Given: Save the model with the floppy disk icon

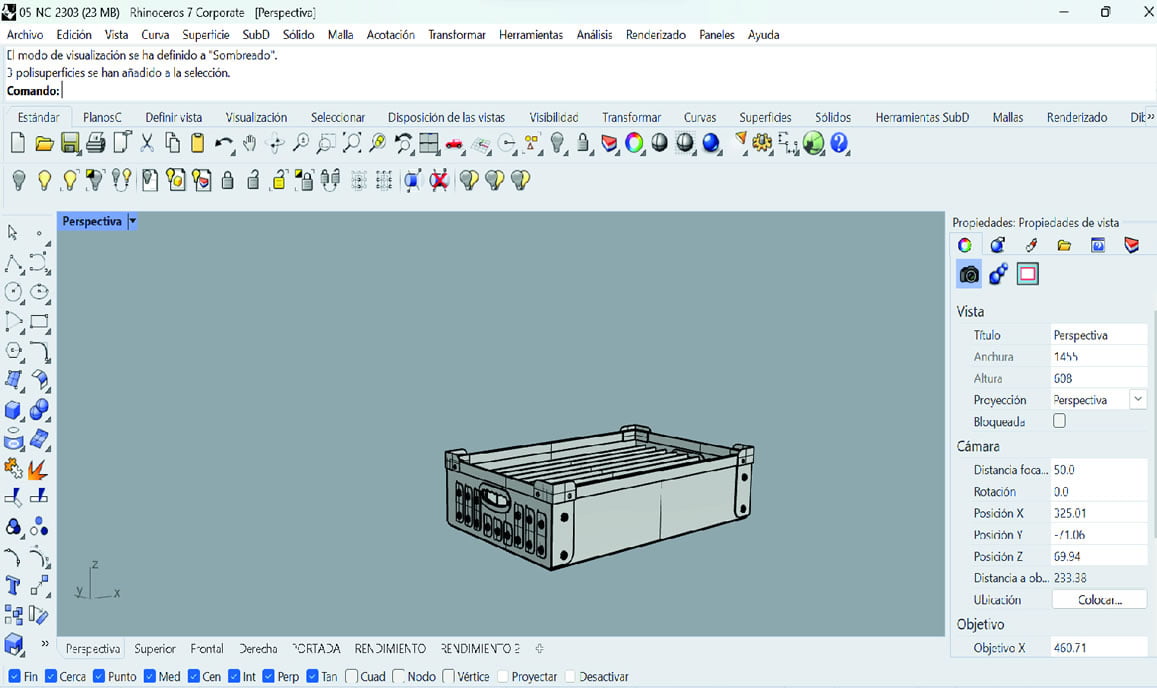Looking at the screenshot, I should 70,143.
